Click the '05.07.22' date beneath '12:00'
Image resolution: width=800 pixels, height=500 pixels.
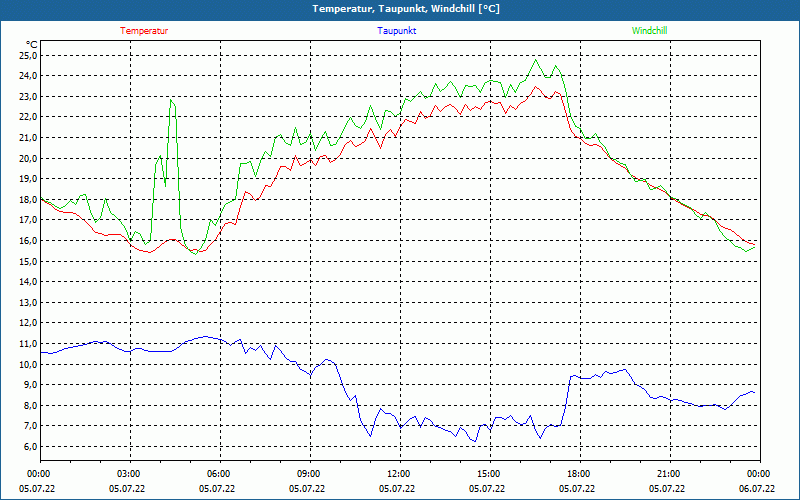coord(397,488)
